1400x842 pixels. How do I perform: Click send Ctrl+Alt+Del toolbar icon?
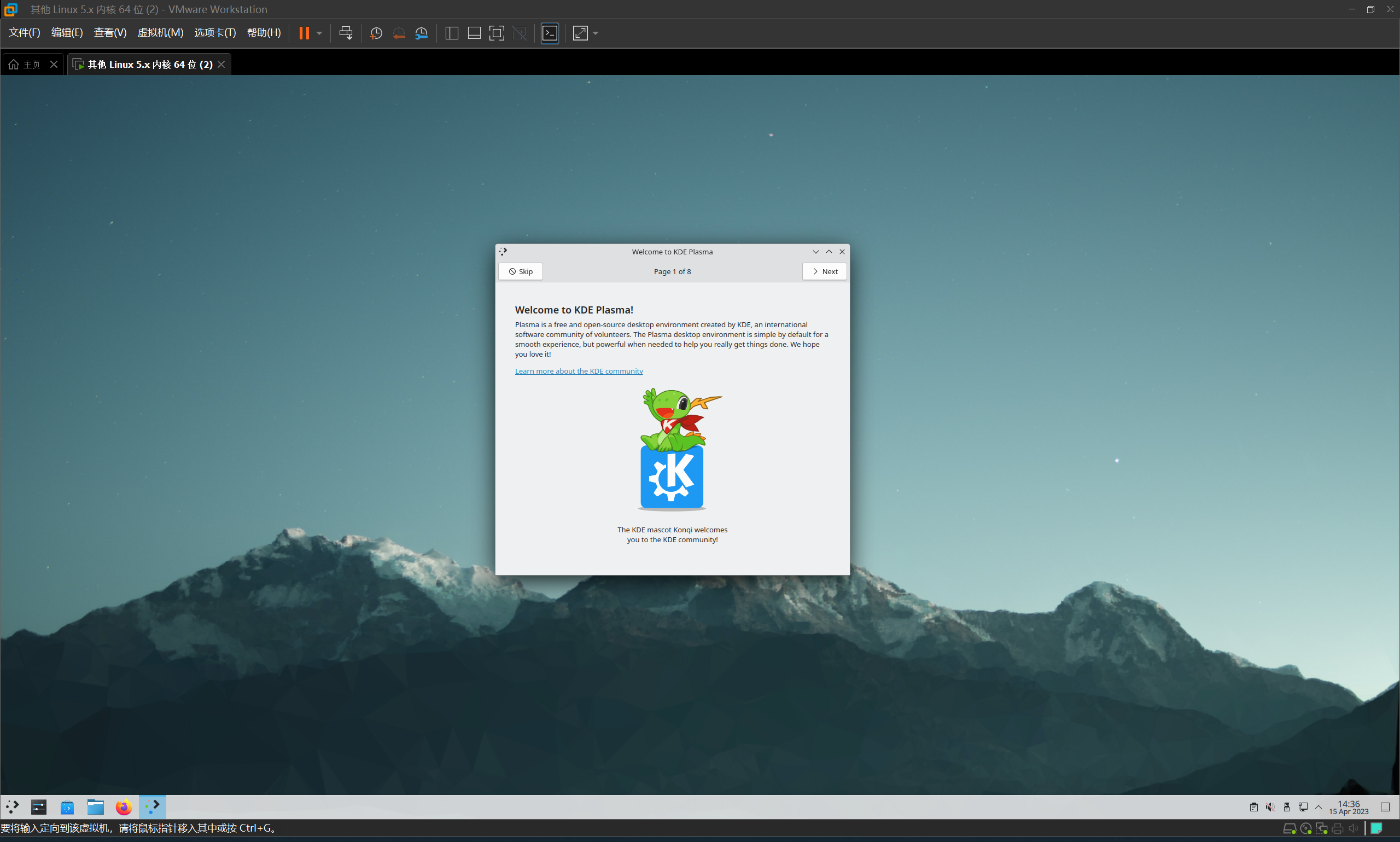click(x=345, y=33)
